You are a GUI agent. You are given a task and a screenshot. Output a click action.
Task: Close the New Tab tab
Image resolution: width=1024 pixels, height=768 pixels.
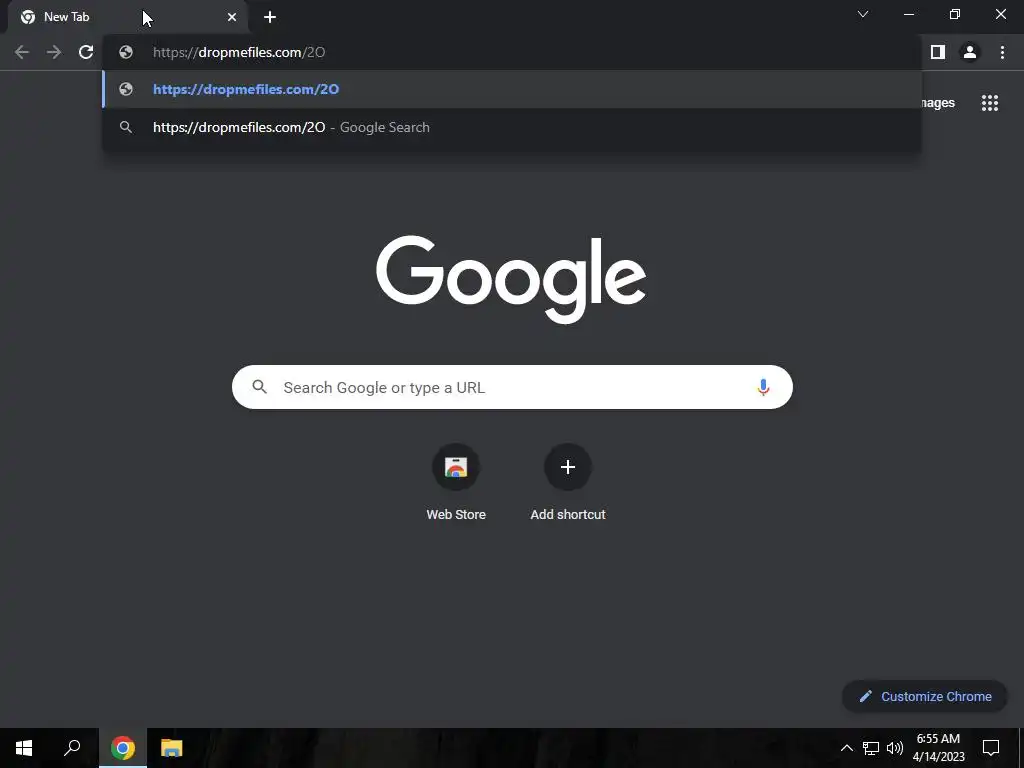click(x=232, y=17)
